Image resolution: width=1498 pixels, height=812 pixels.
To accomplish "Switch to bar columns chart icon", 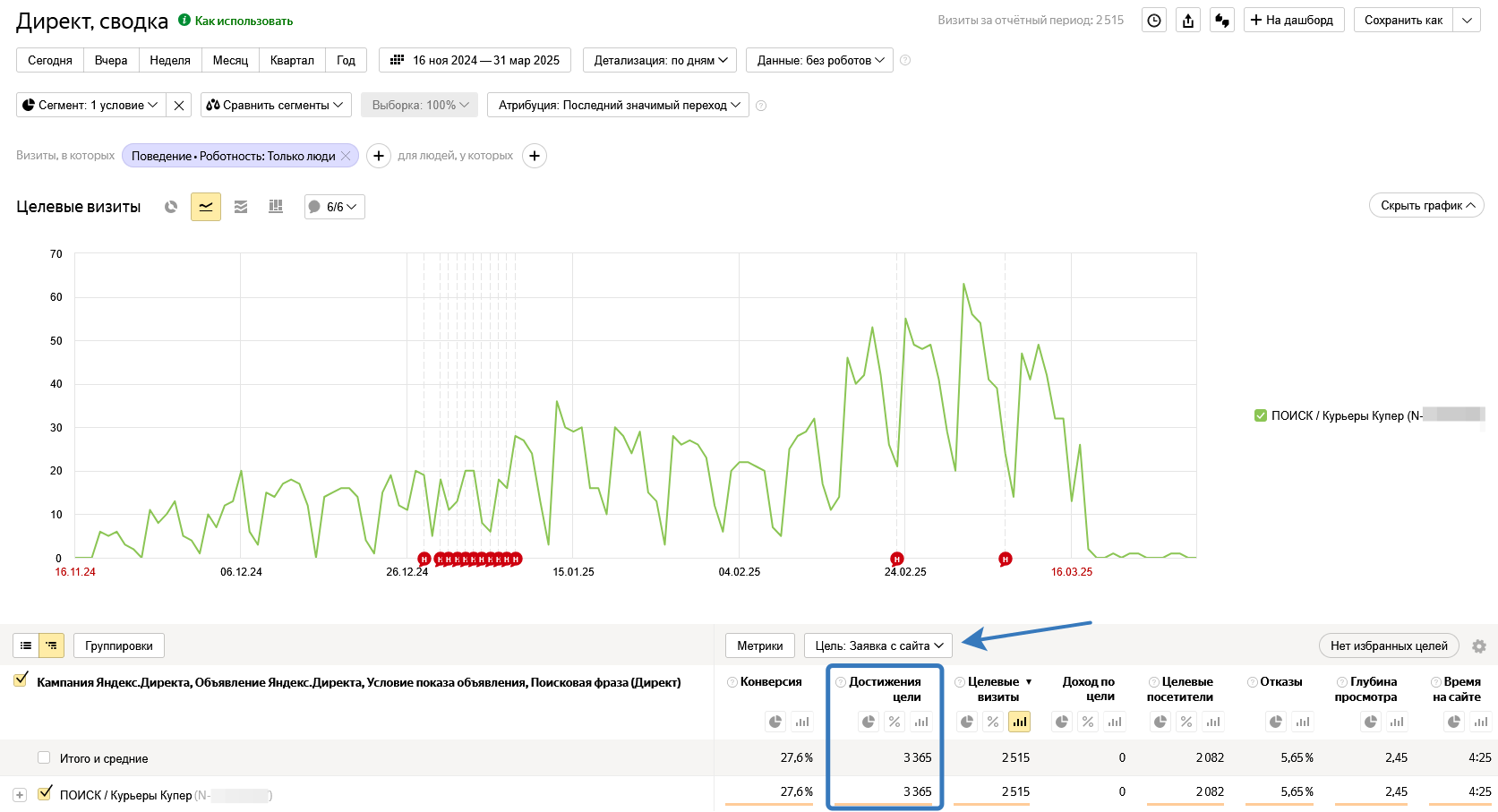I will click(276, 207).
